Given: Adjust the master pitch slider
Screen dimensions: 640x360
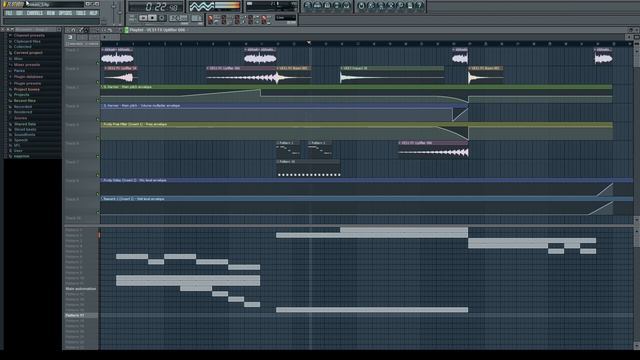Looking at the screenshot, I should point(120,12).
